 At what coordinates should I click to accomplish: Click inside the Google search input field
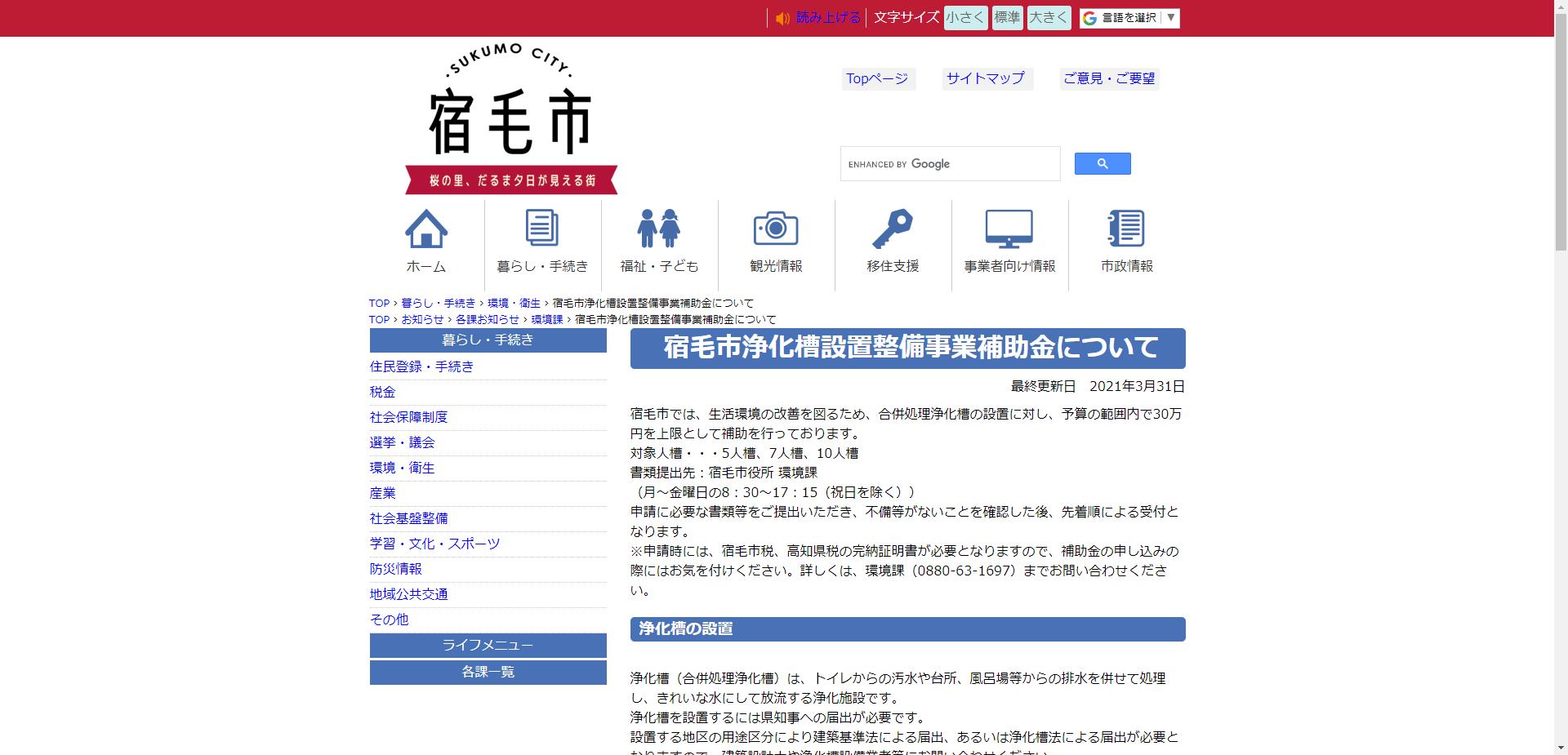coord(950,163)
